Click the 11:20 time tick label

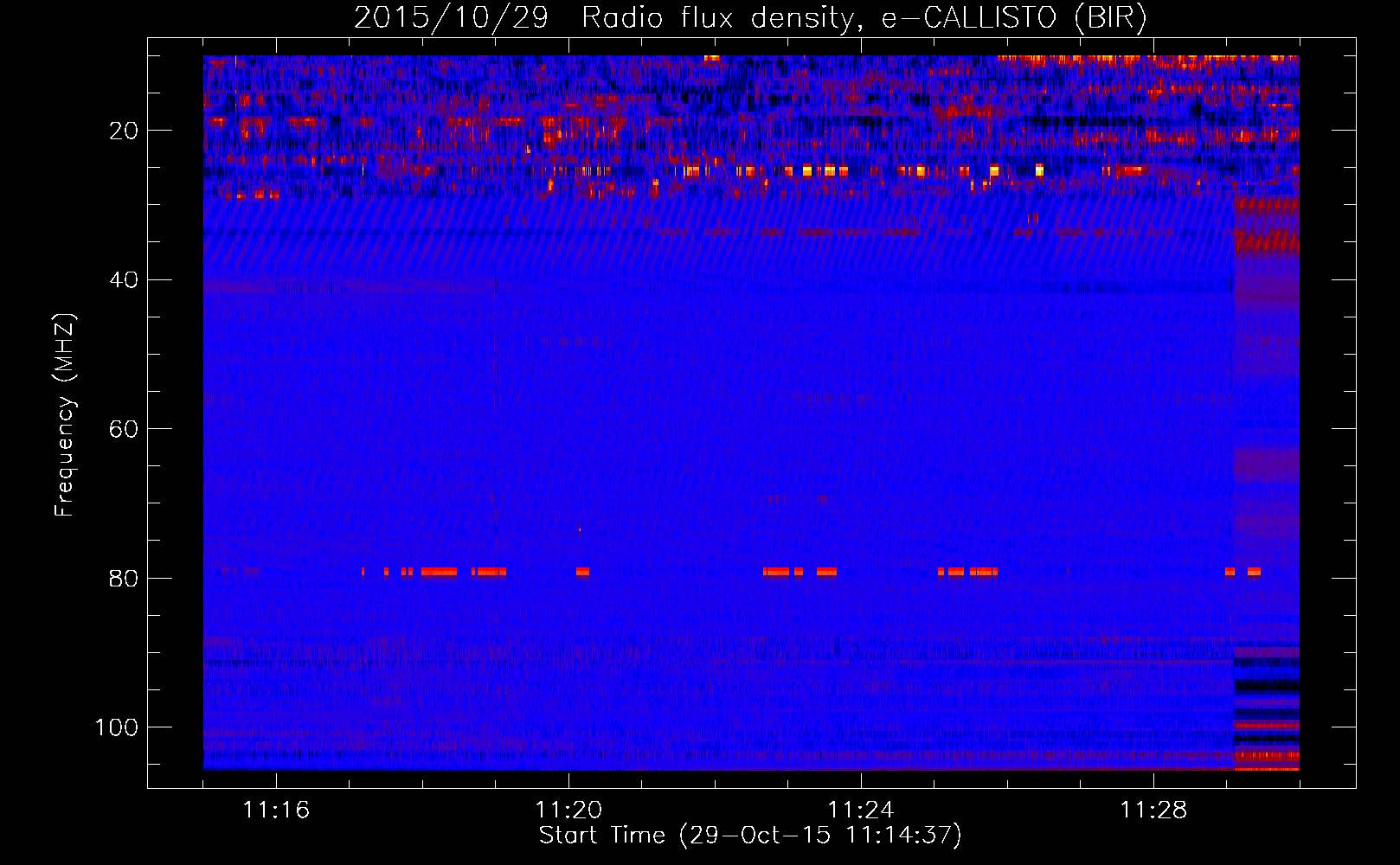(x=568, y=810)
